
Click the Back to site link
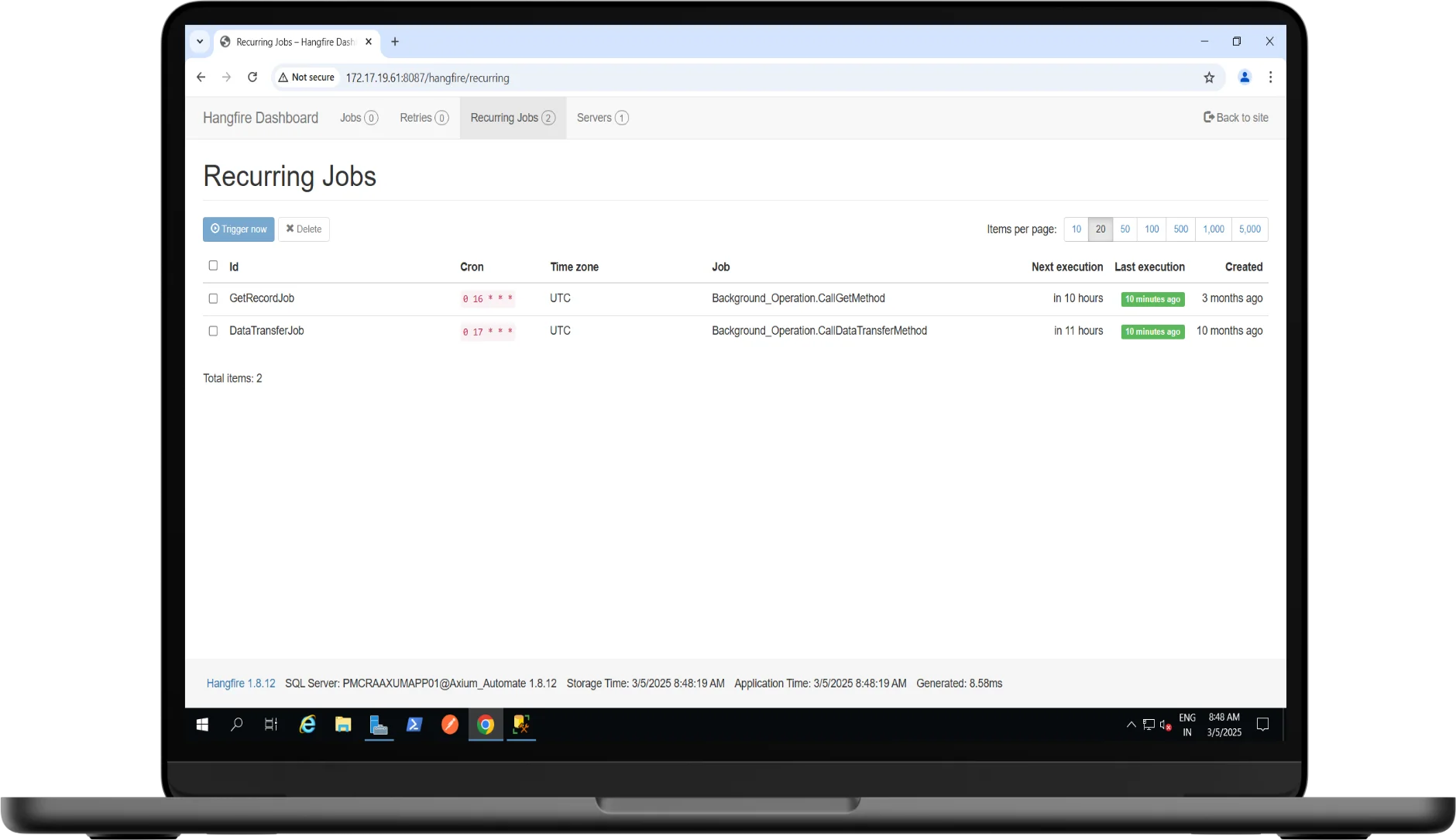point(1236,118)
